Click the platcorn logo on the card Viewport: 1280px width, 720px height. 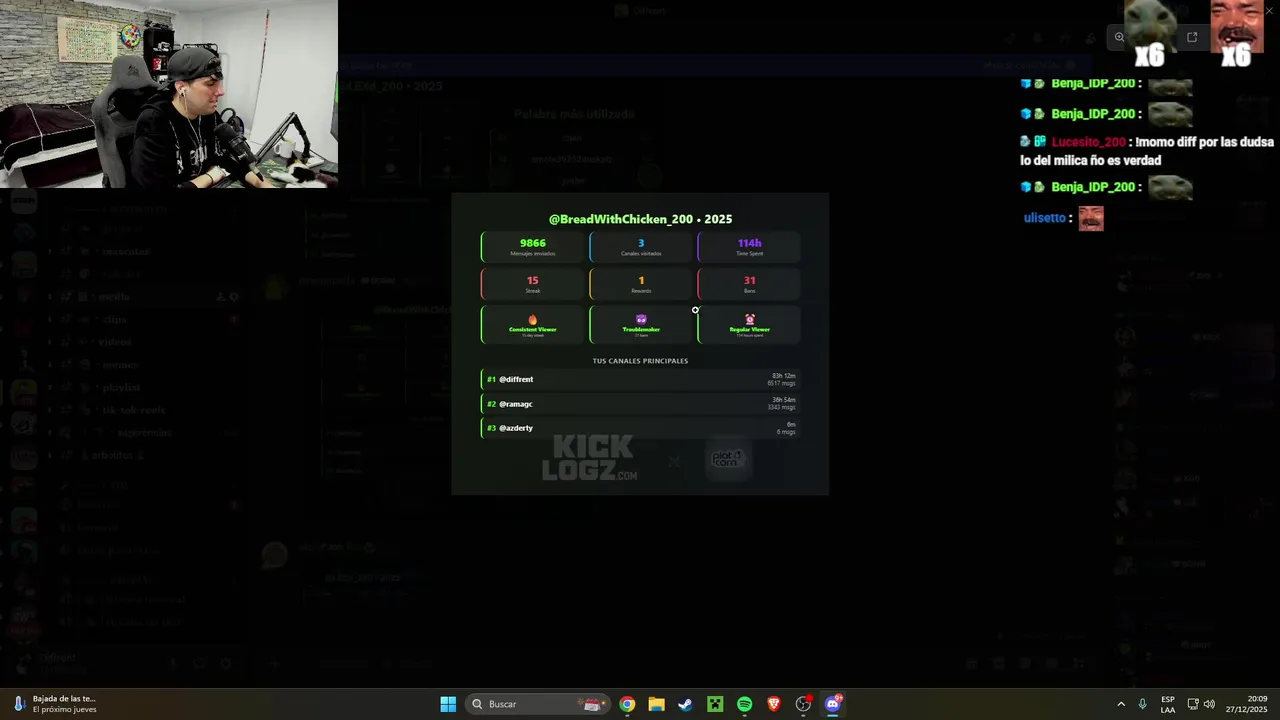point(728,459)
